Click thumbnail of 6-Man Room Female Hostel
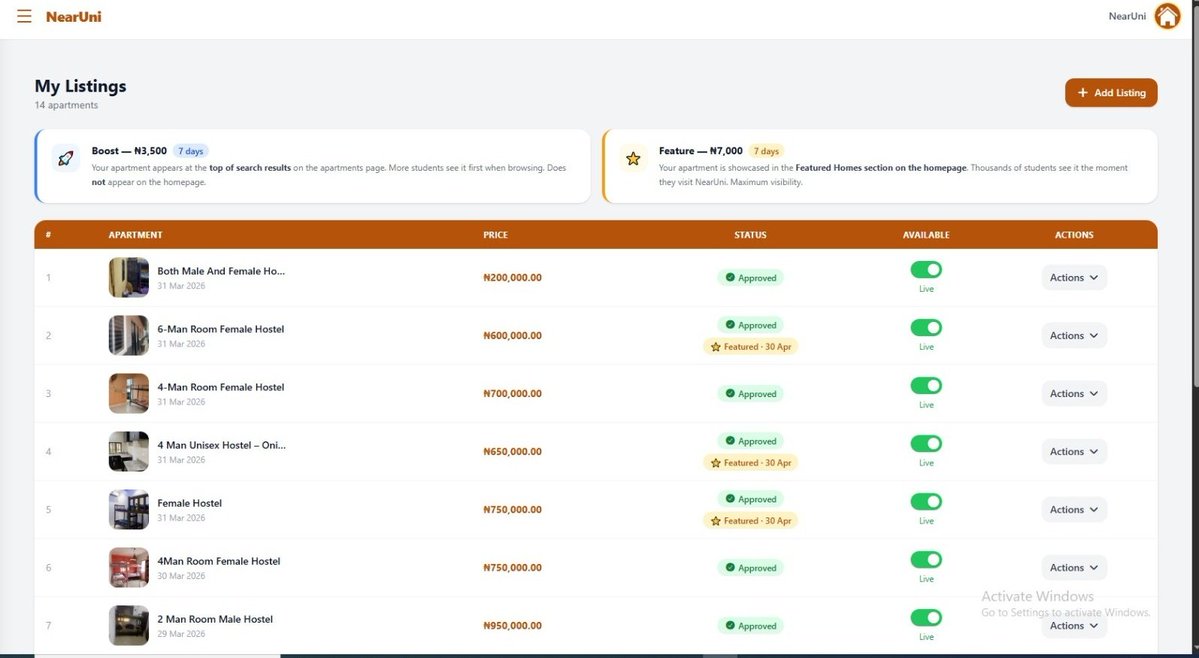This screenshot has height=658, width=1199. 128,335
